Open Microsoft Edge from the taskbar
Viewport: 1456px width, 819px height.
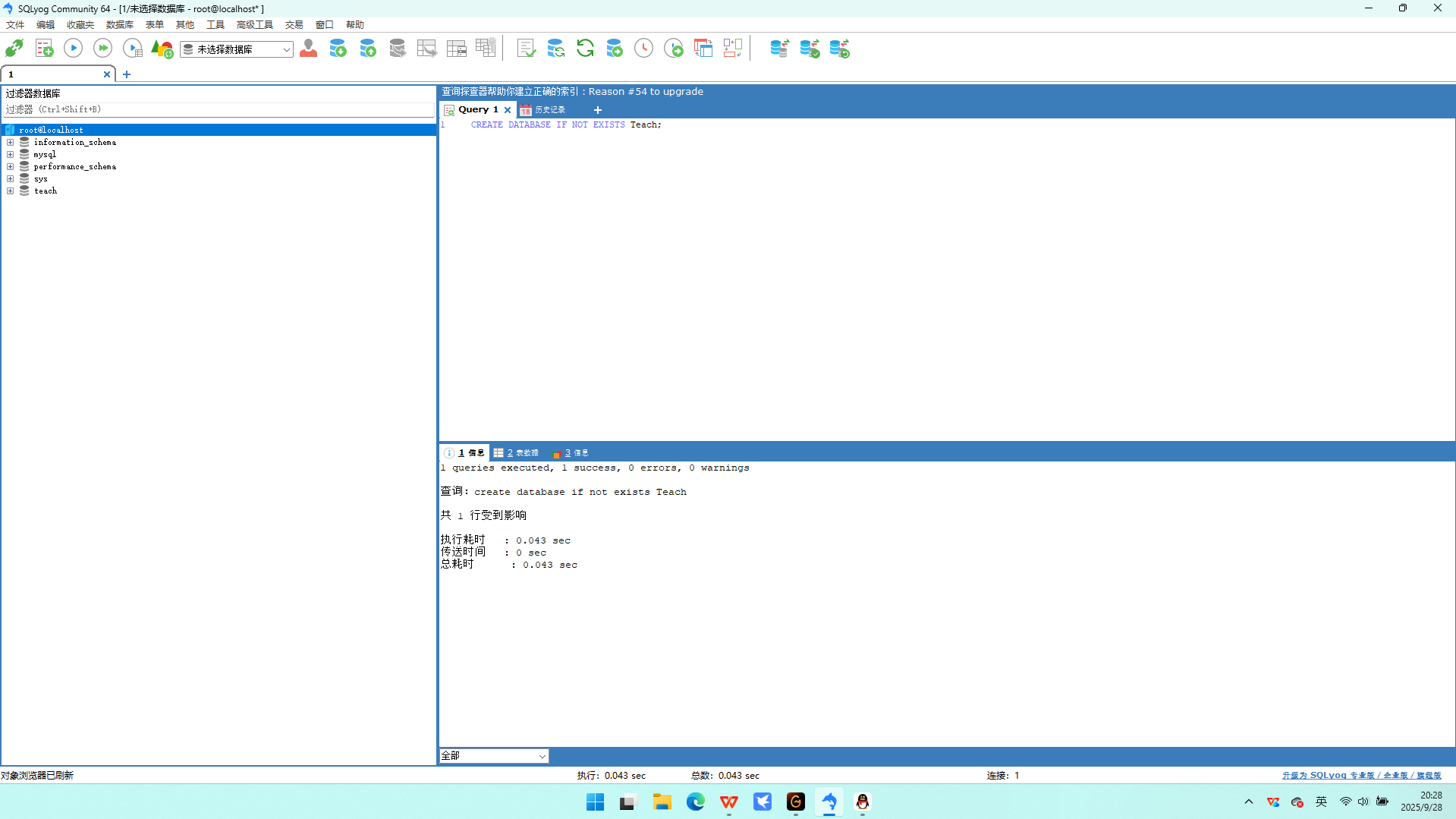[695, 802]
